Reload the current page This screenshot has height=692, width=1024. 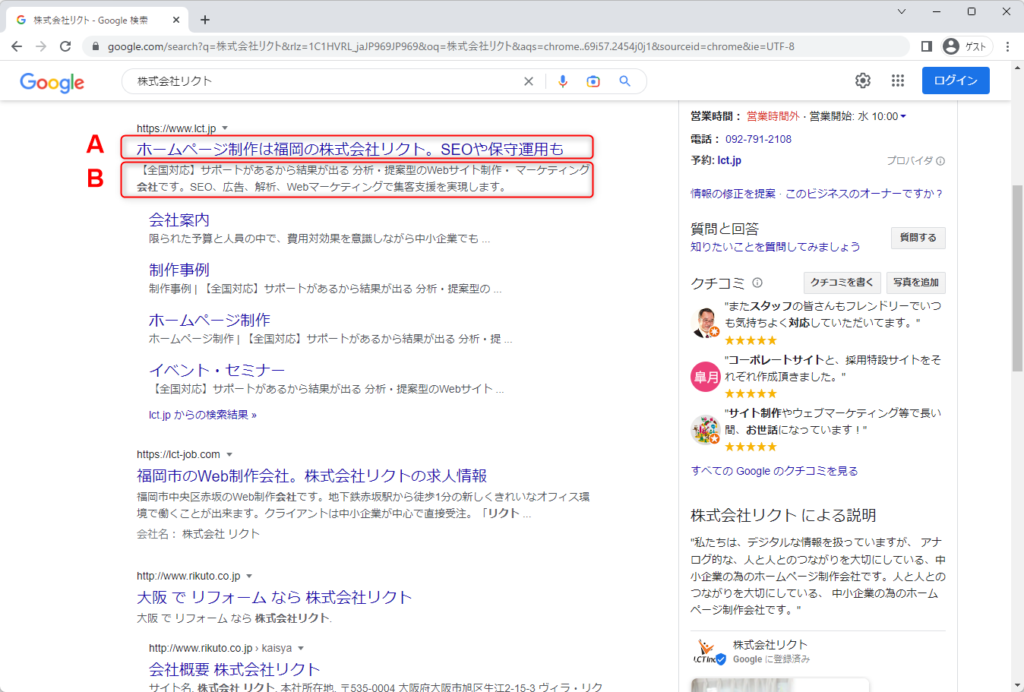click(x=65, y=46)
